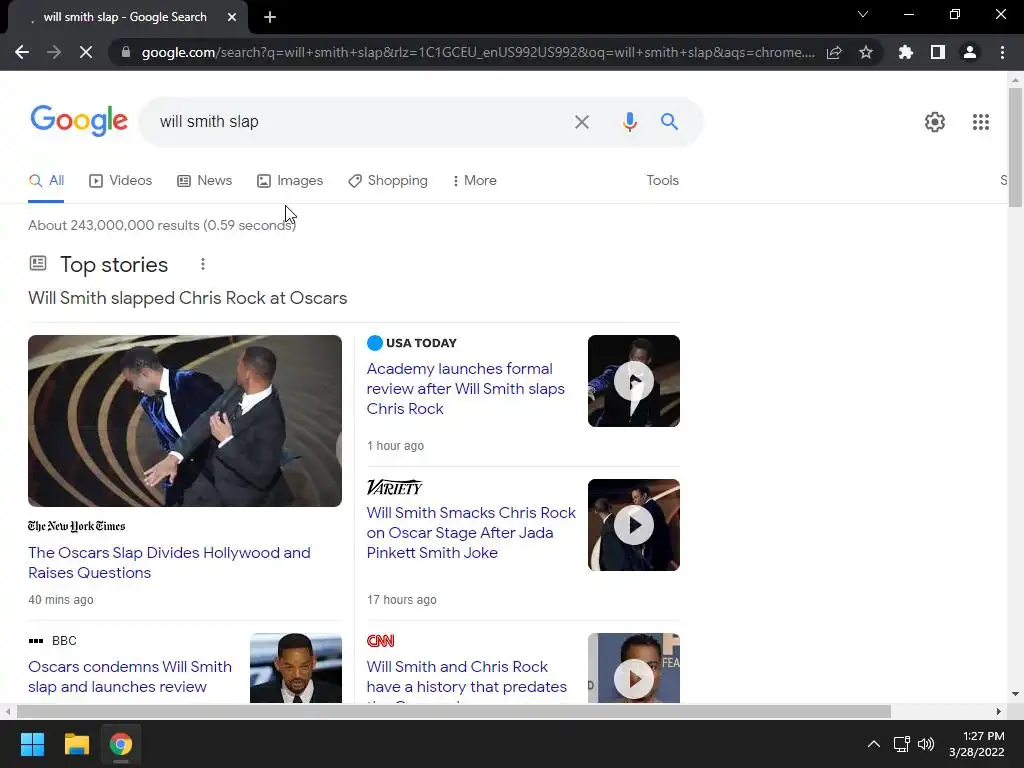The image size is (1024, 768).
Task: Click the scroll right arrow
Action: 998,711
